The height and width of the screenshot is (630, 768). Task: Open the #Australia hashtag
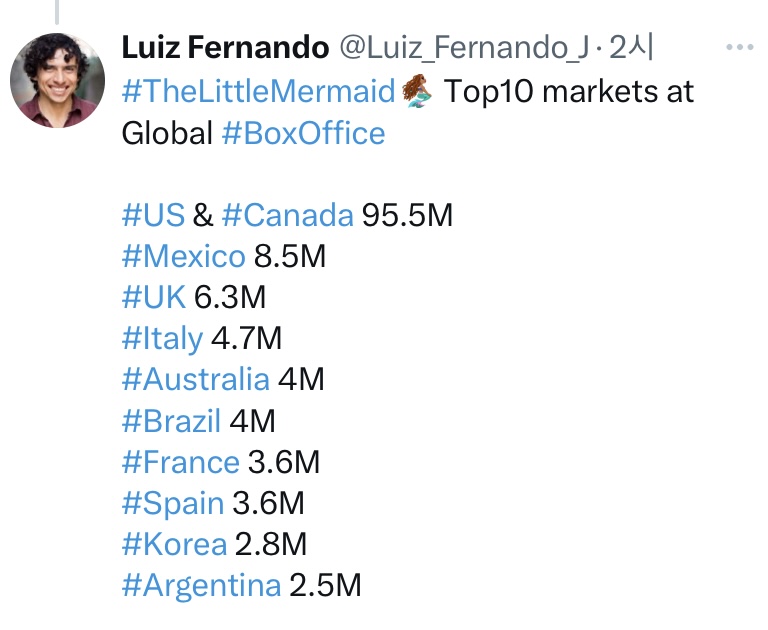195,379
